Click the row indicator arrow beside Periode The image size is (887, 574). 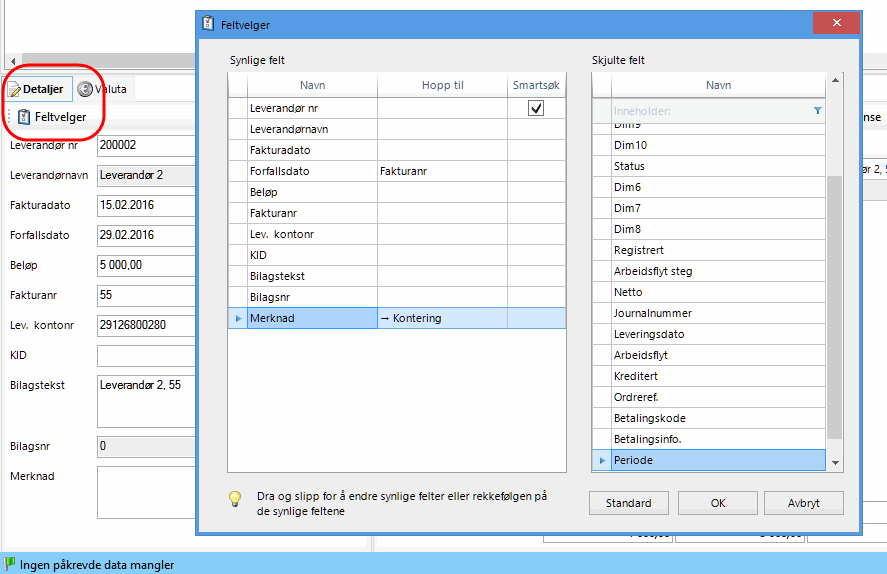pos(601,460)
